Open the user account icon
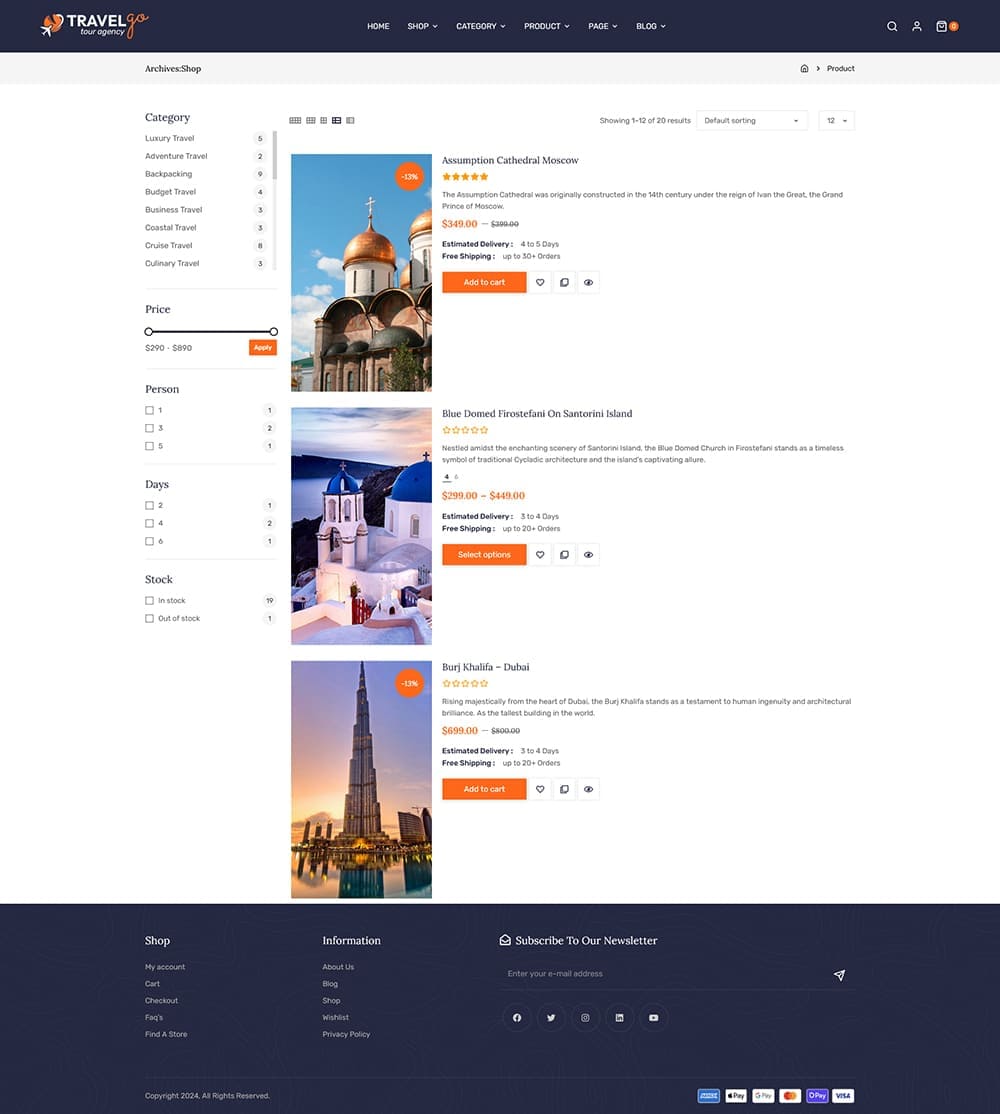This screenshot has width=1000, height=1114. pos(917,26)
